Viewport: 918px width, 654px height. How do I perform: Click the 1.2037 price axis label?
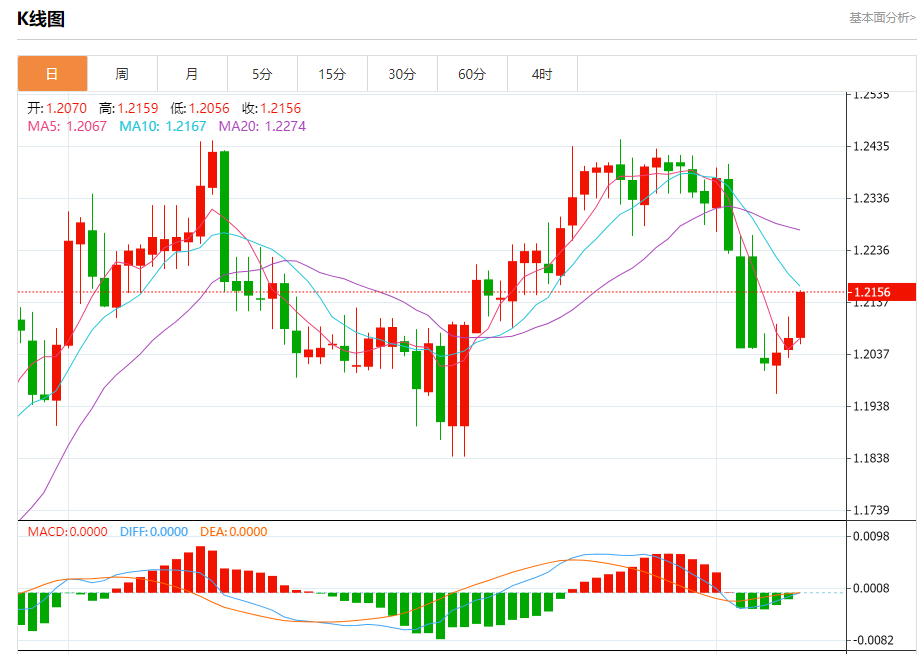pyautogui.click(x=871, y=354)
